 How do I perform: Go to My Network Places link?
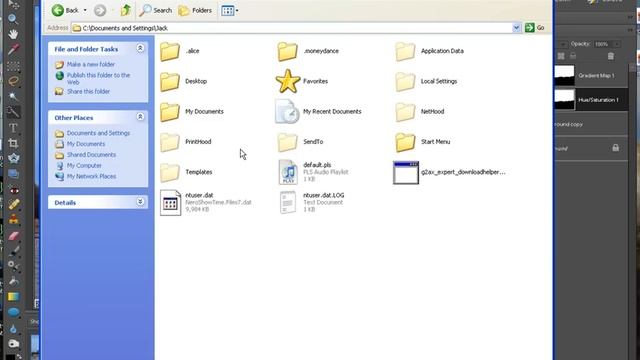coord(91,176)
